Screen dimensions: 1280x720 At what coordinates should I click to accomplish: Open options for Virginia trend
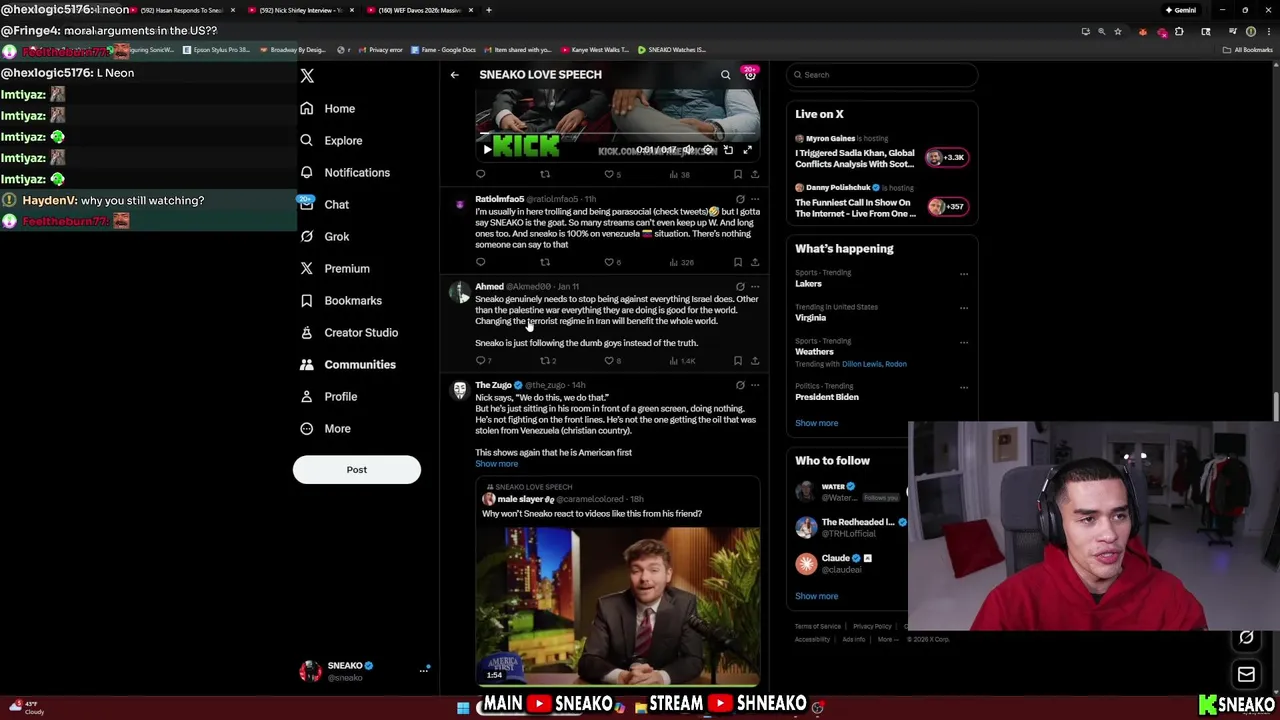[x=964, y=307]
